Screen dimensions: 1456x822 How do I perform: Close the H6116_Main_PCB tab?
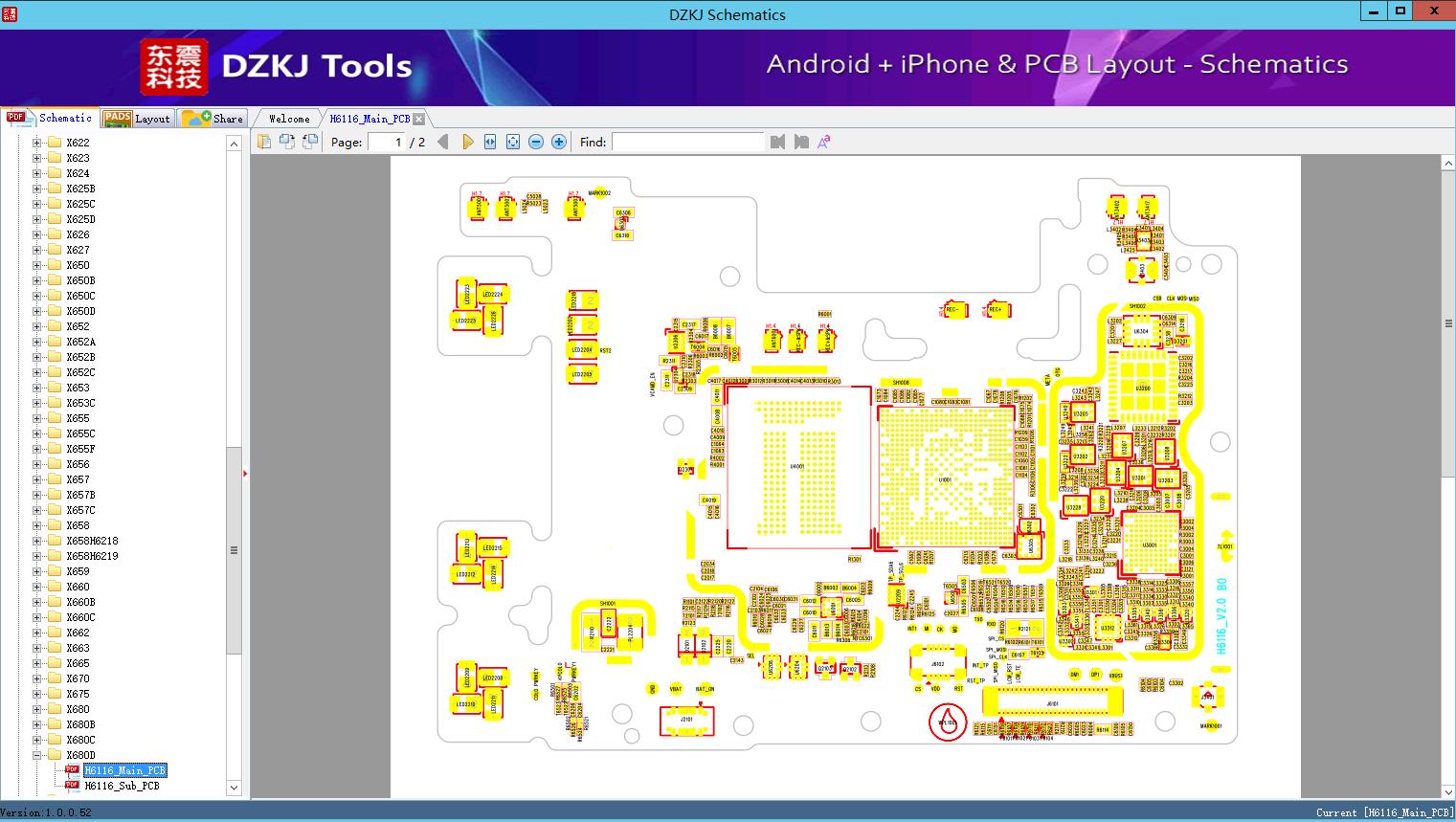pos(418,119)
